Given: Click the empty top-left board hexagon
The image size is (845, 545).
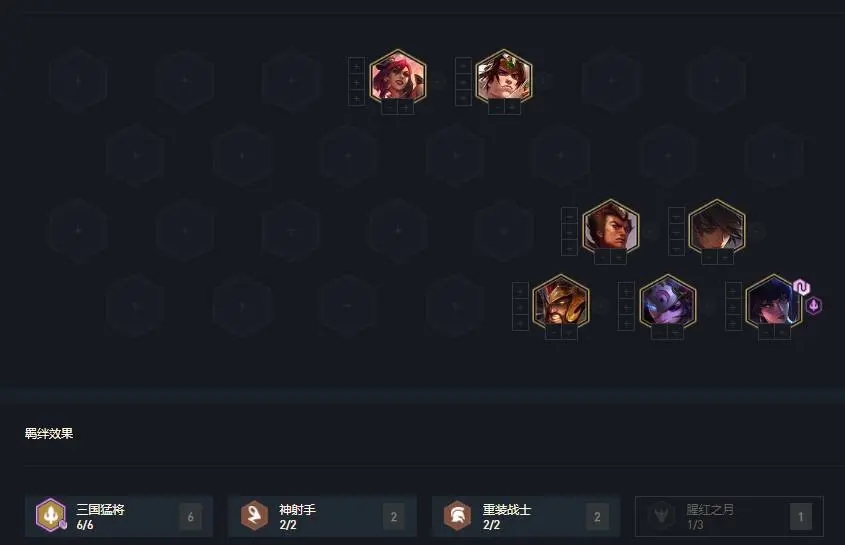Looking at the screenshot, I should [x=78, y=80].
